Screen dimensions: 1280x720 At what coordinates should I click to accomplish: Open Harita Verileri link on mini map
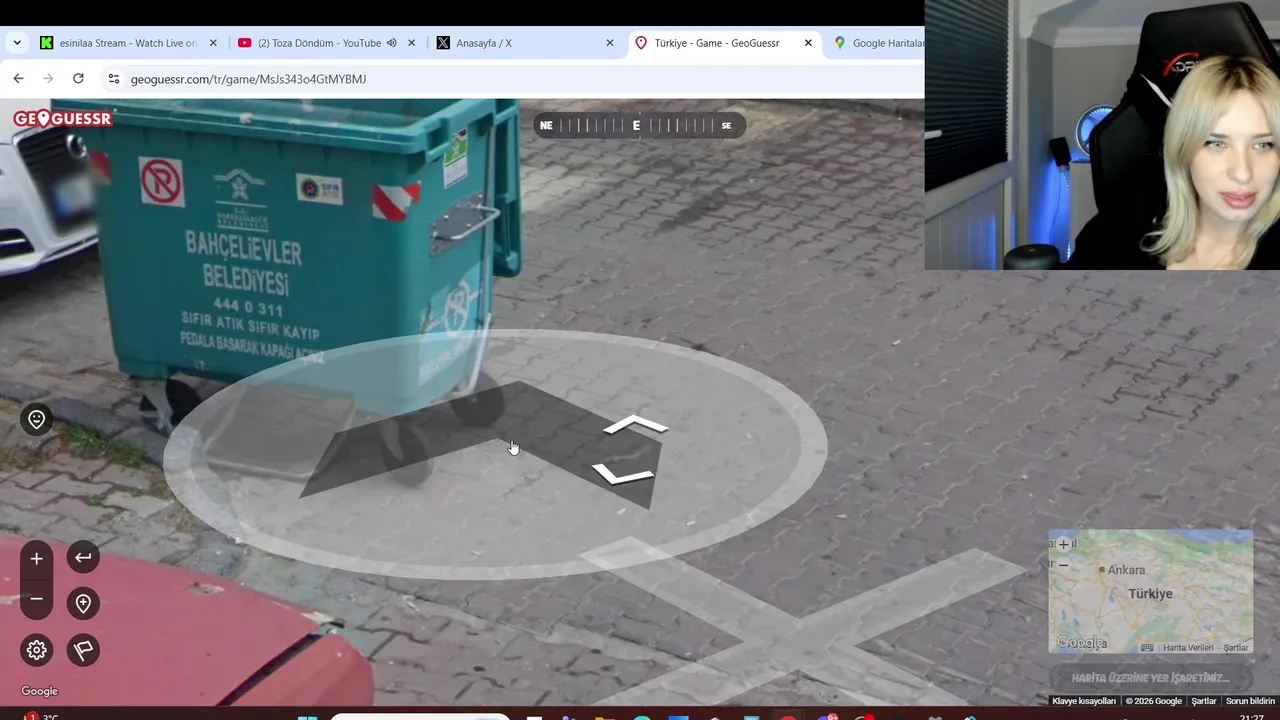click(1188, 648)
